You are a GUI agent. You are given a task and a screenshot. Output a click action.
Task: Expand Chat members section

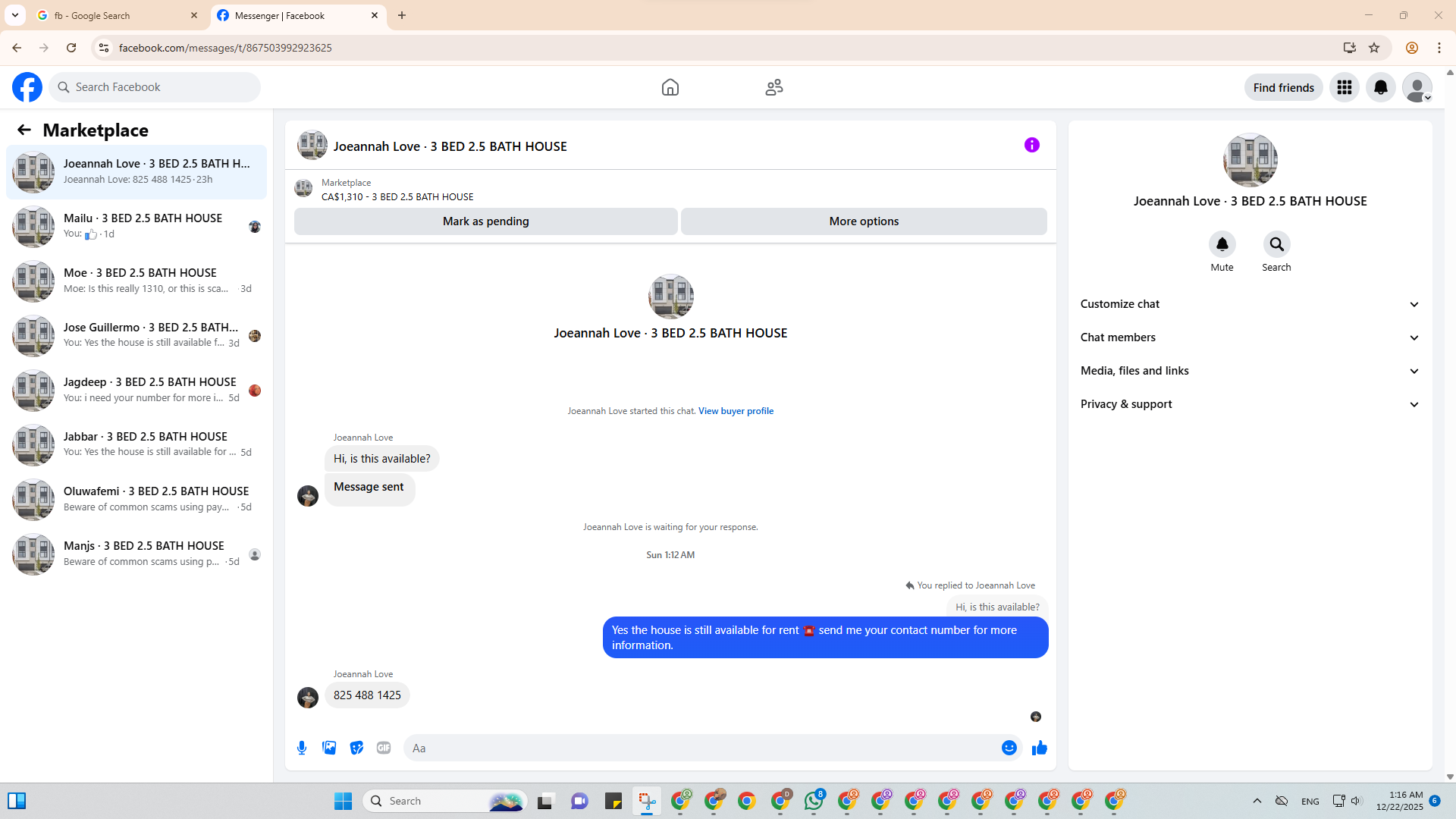tap(1250, 337)
